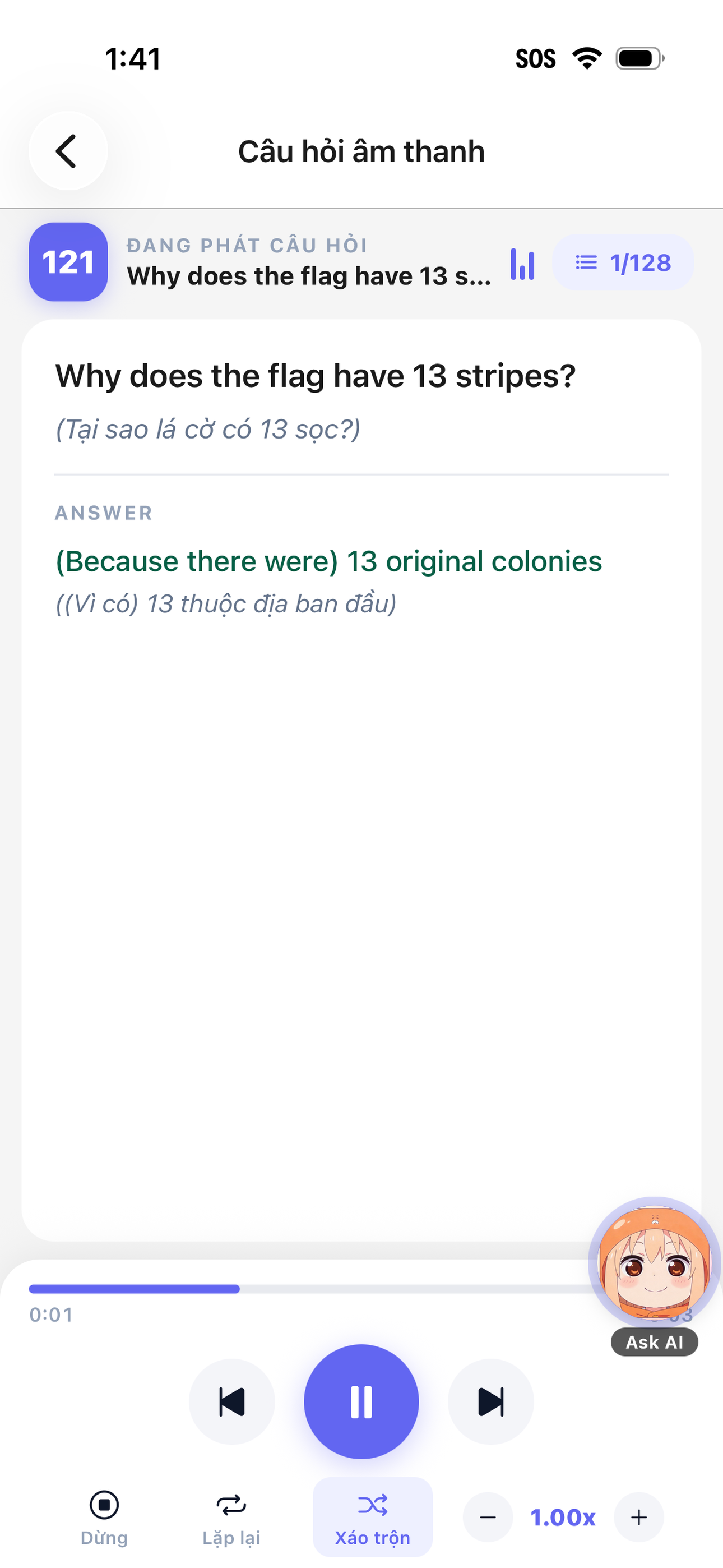This screenshot has width=723, height=1568.
Task: Tap the 13 original colonies answer
Action: click(x=328, y=561)
